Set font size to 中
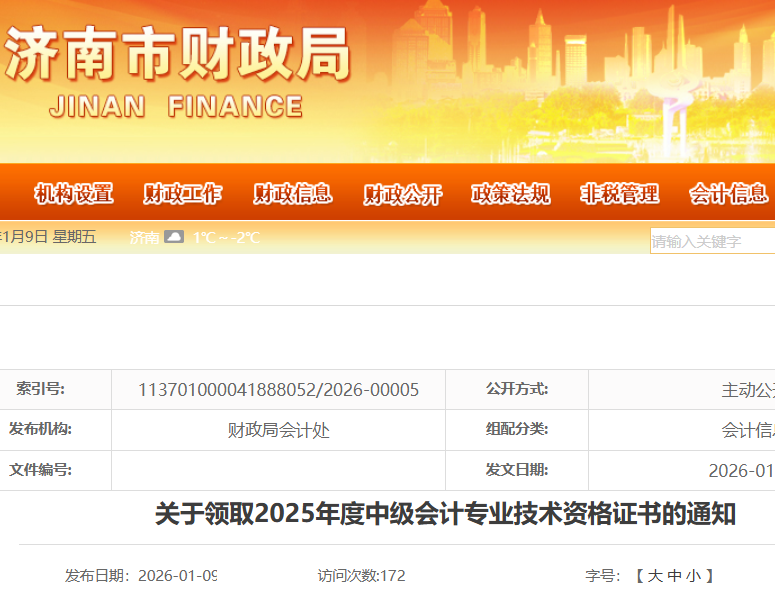Screen dimensions: 775x612 tap(676, 576)
